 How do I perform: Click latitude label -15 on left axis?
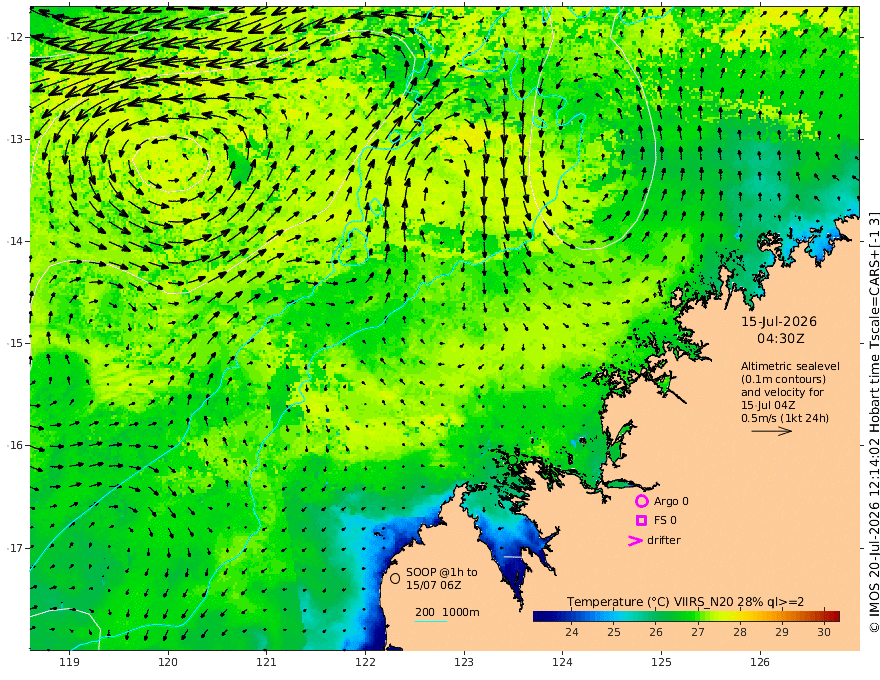15,343
